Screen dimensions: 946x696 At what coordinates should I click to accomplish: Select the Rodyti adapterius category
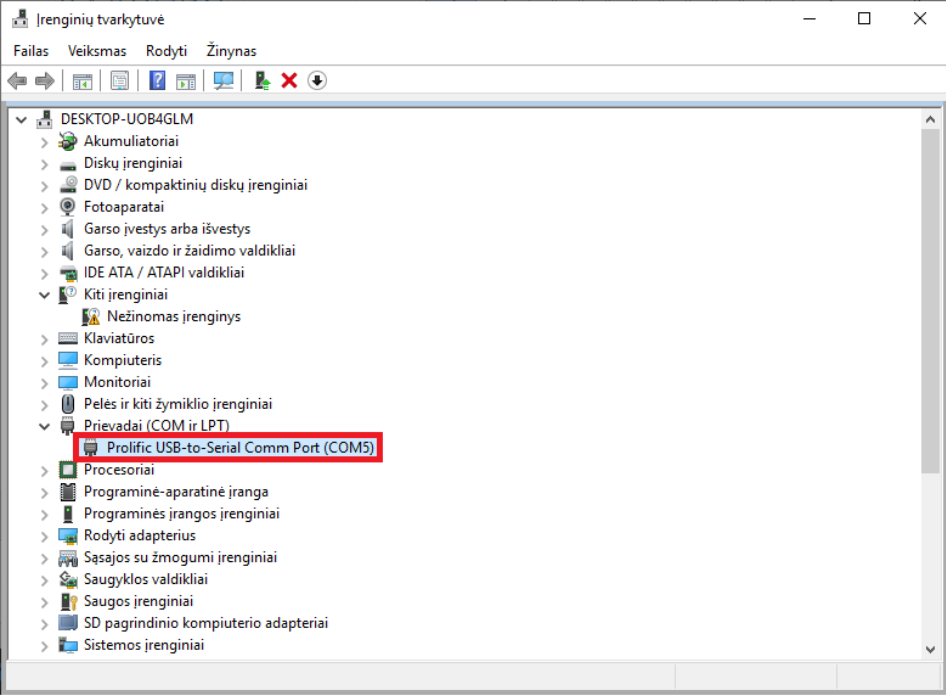tap(139, 535)
